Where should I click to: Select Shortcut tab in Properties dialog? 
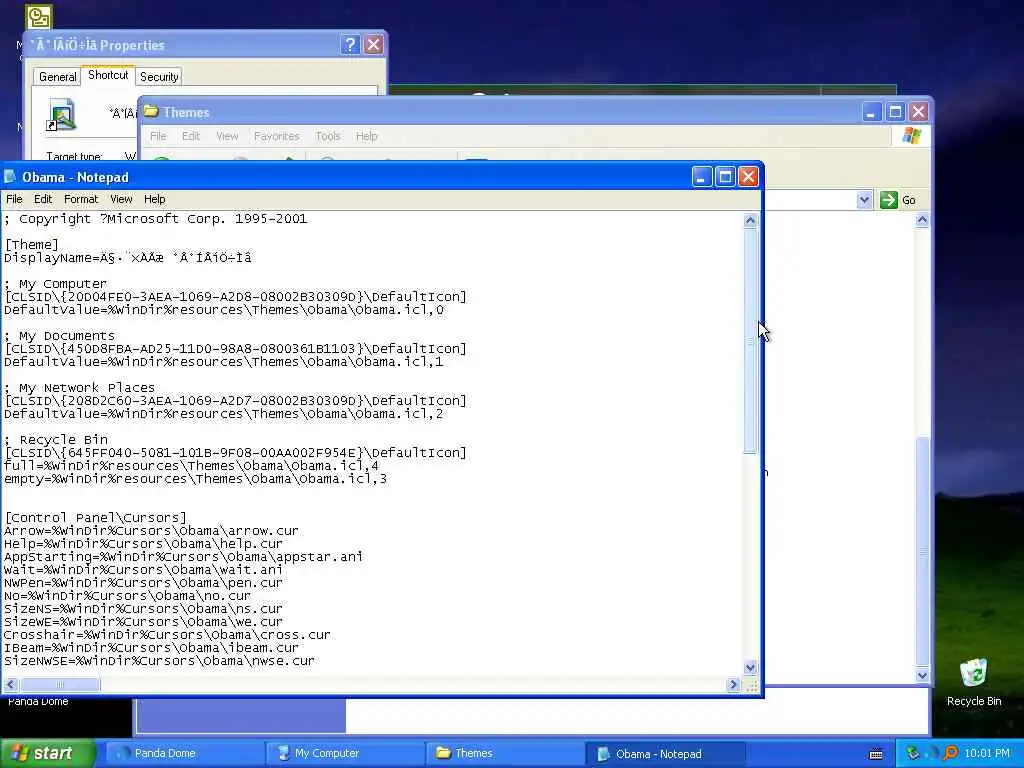click(x=108, y=75)
